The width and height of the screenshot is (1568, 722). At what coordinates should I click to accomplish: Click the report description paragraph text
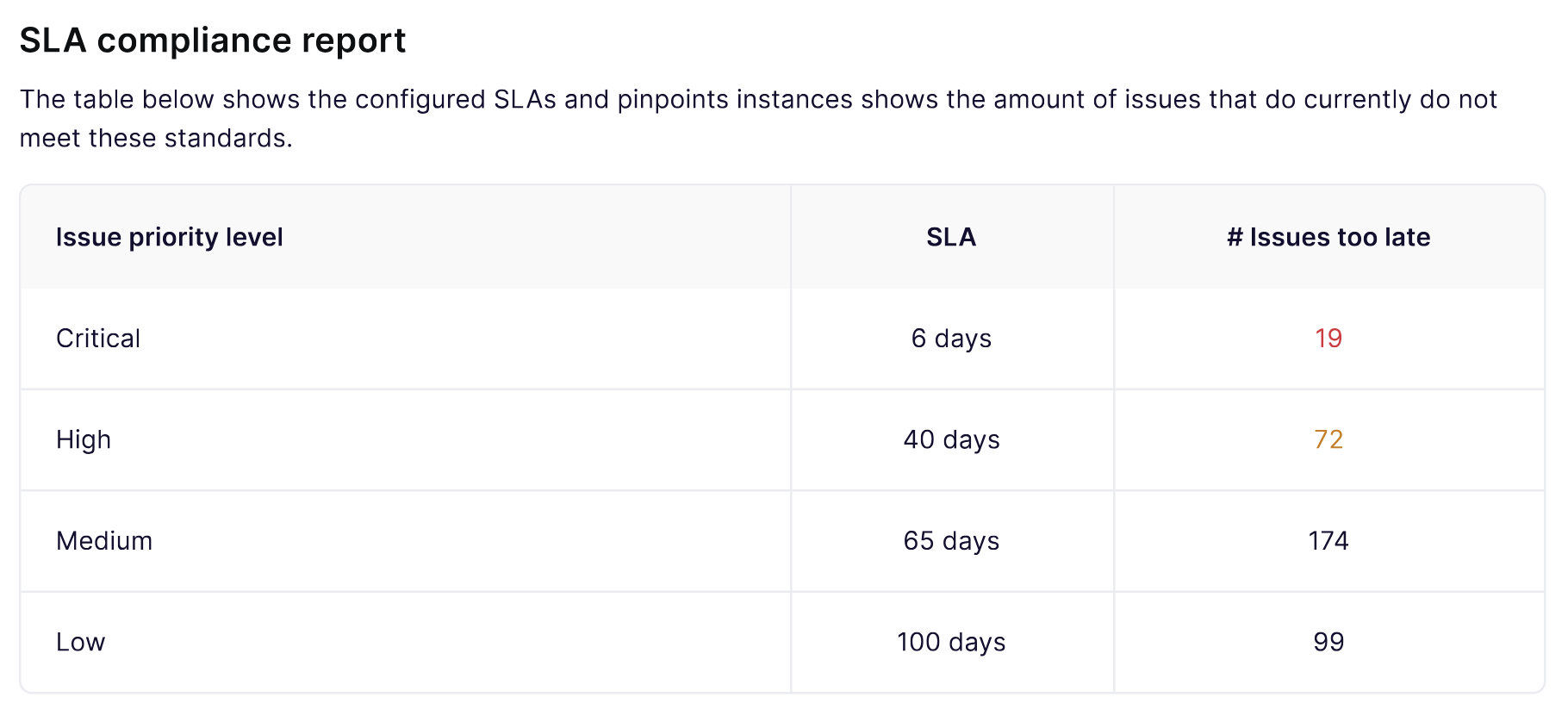(759, 119)
